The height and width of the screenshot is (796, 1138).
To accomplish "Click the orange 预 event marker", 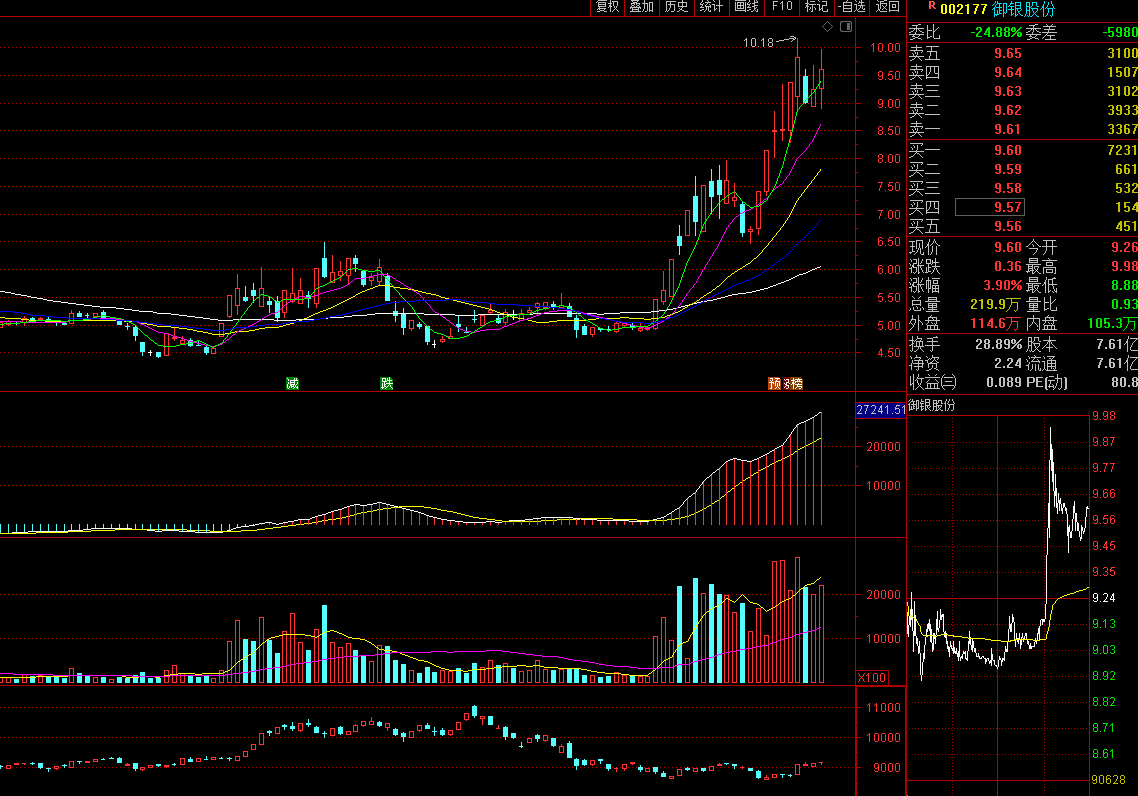I will tap(774, 383).
